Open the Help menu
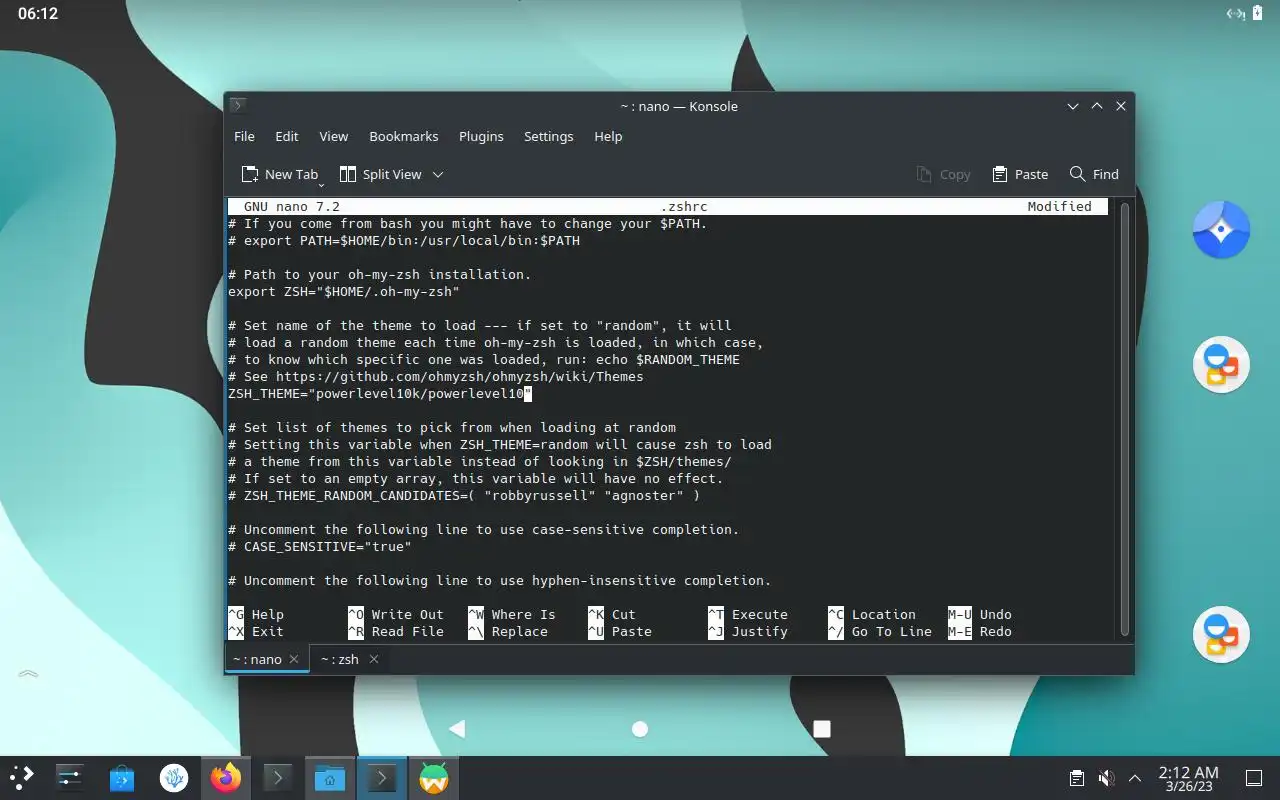The width and height of the screenshot is (1280, 800). tap(608, 136)
